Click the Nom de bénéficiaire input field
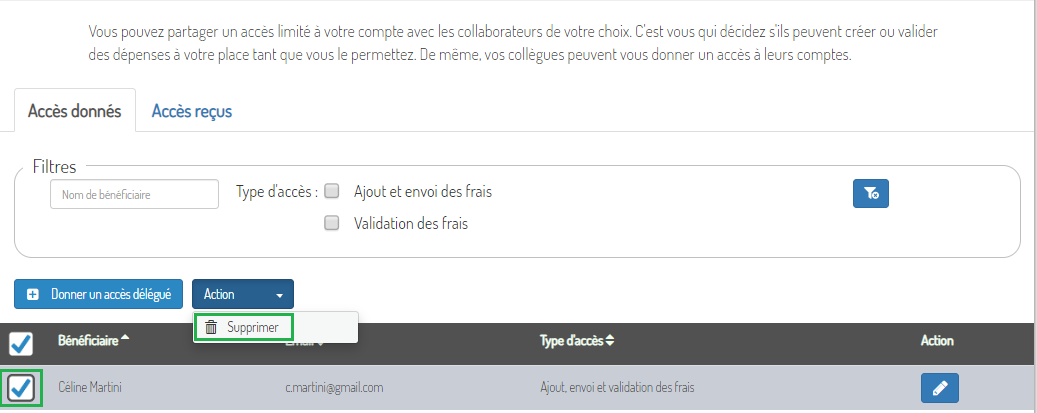This screenshot has width=1037, height=413. point(134,195)
